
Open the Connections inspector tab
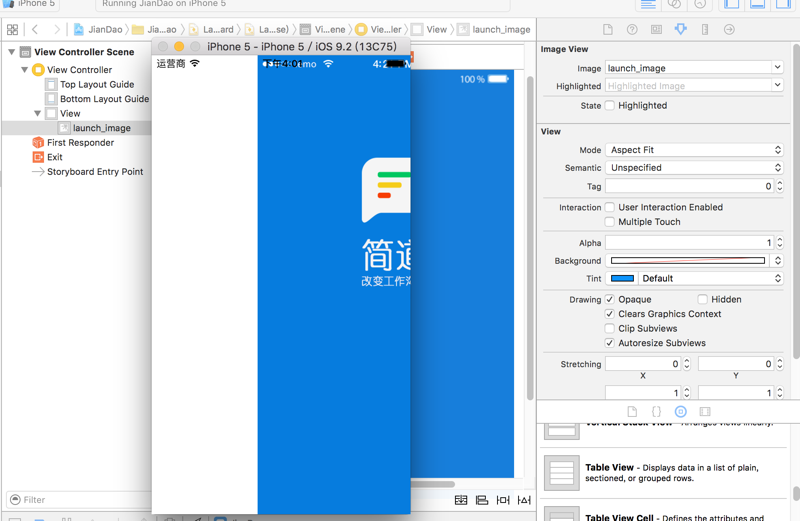click(729, 30)
